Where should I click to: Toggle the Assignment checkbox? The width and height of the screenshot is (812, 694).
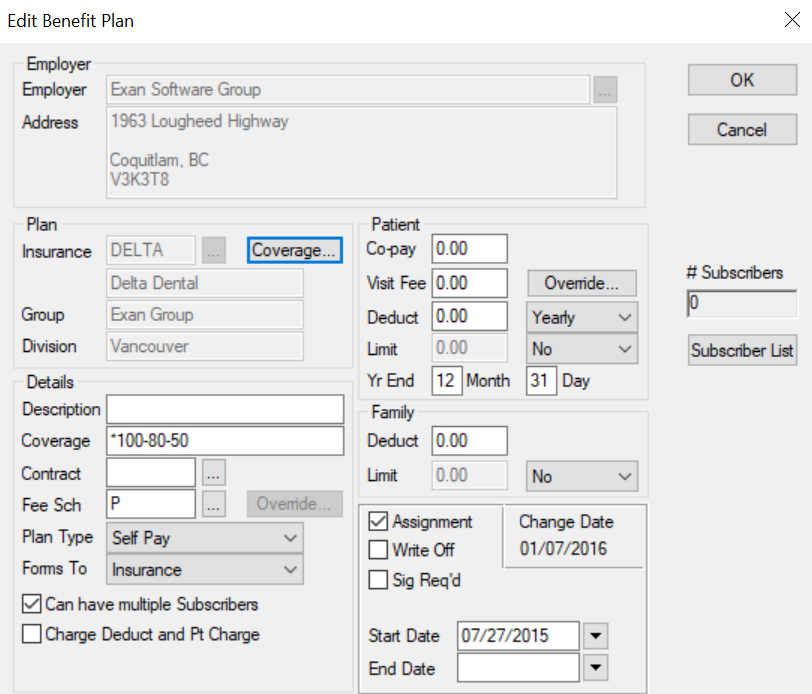379,522
